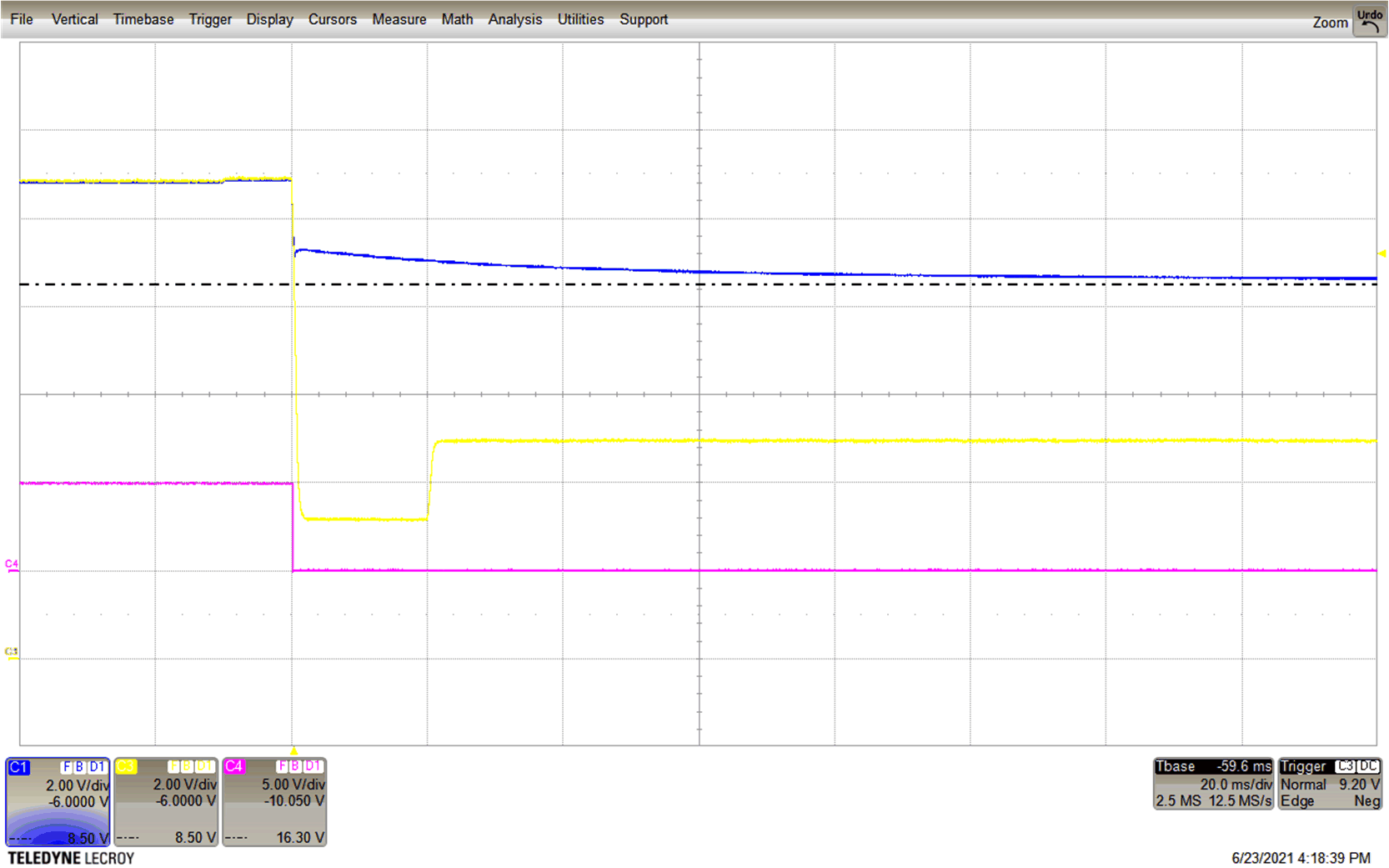1389x868 pixels.
Task: Click the Zoom button
Action: point(1331,23)
